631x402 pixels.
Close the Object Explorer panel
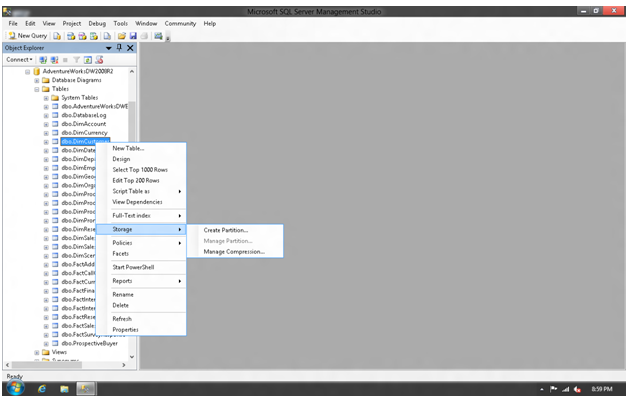tap(130, 48)
